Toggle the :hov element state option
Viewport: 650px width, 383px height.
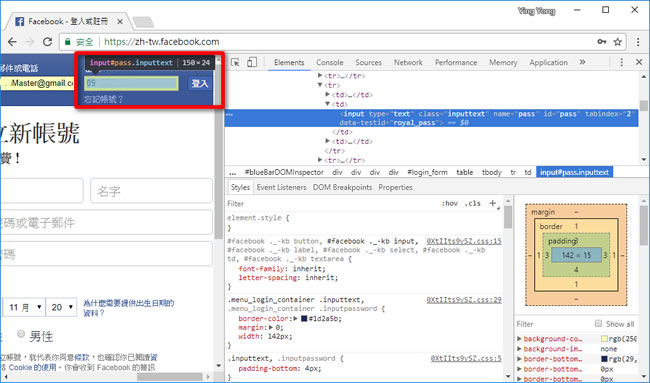449,204
